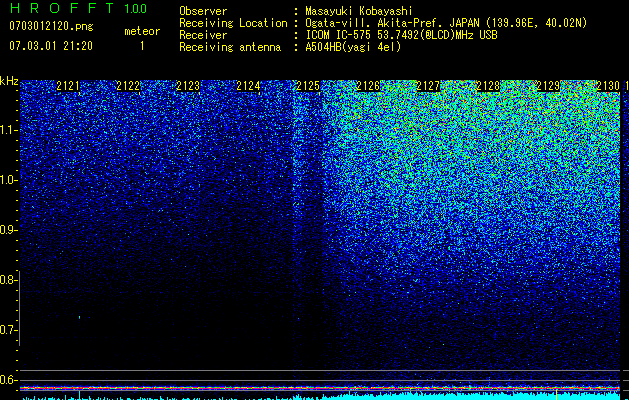Screen dimensions: 629x400
Task: Click the 2121 time marker
Action: pos(68,86)
